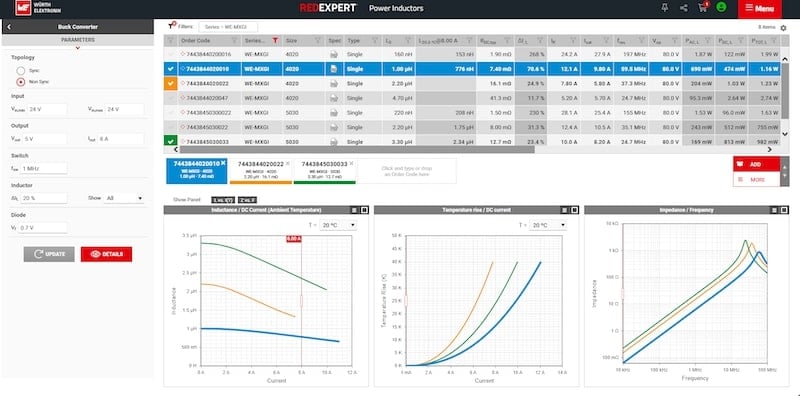Select the Sync topology radio button
Screen dimensions: 800x396
(x=20, y=70)
